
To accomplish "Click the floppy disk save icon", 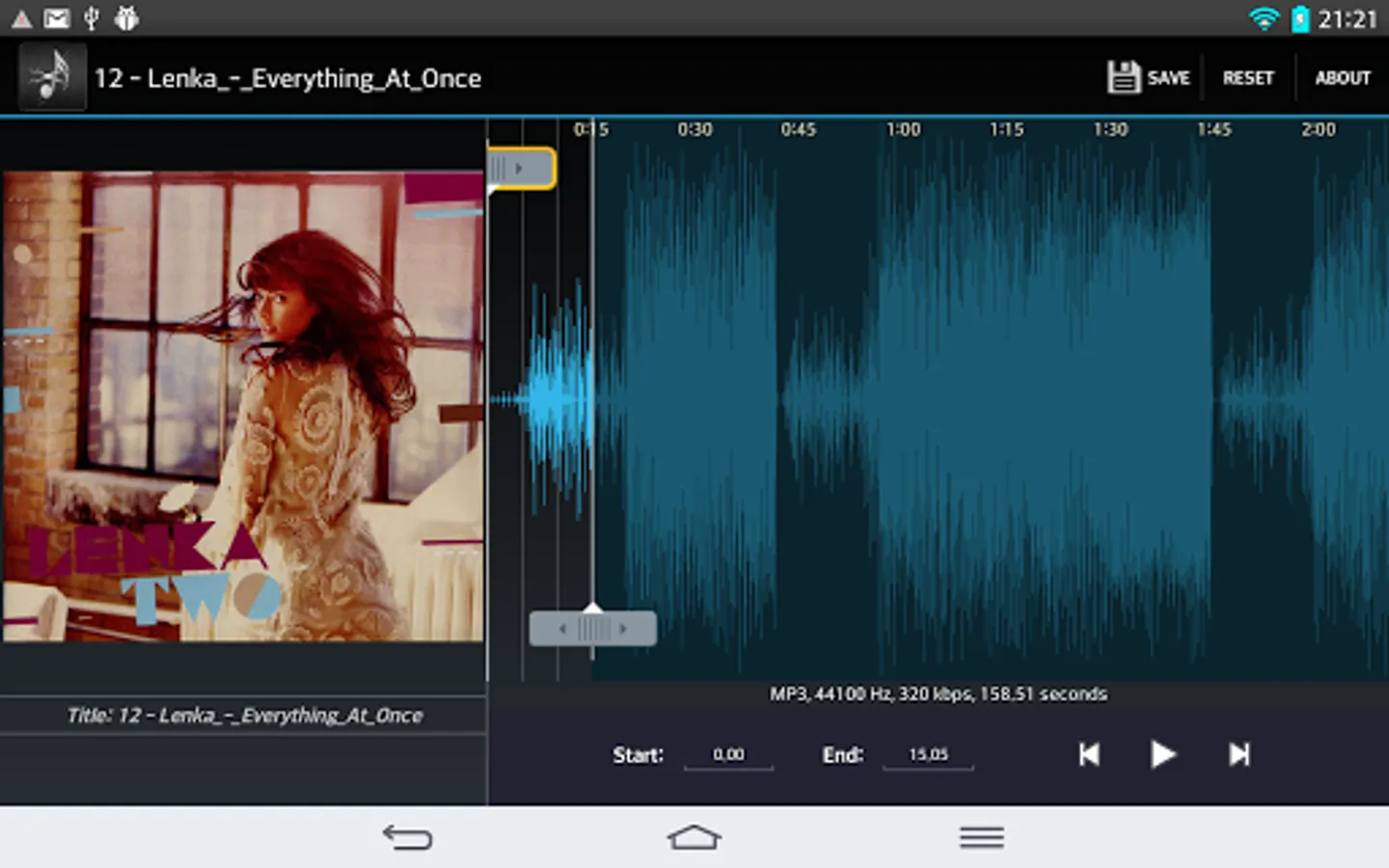I will pyautogui.click(x=1123, y=77).
